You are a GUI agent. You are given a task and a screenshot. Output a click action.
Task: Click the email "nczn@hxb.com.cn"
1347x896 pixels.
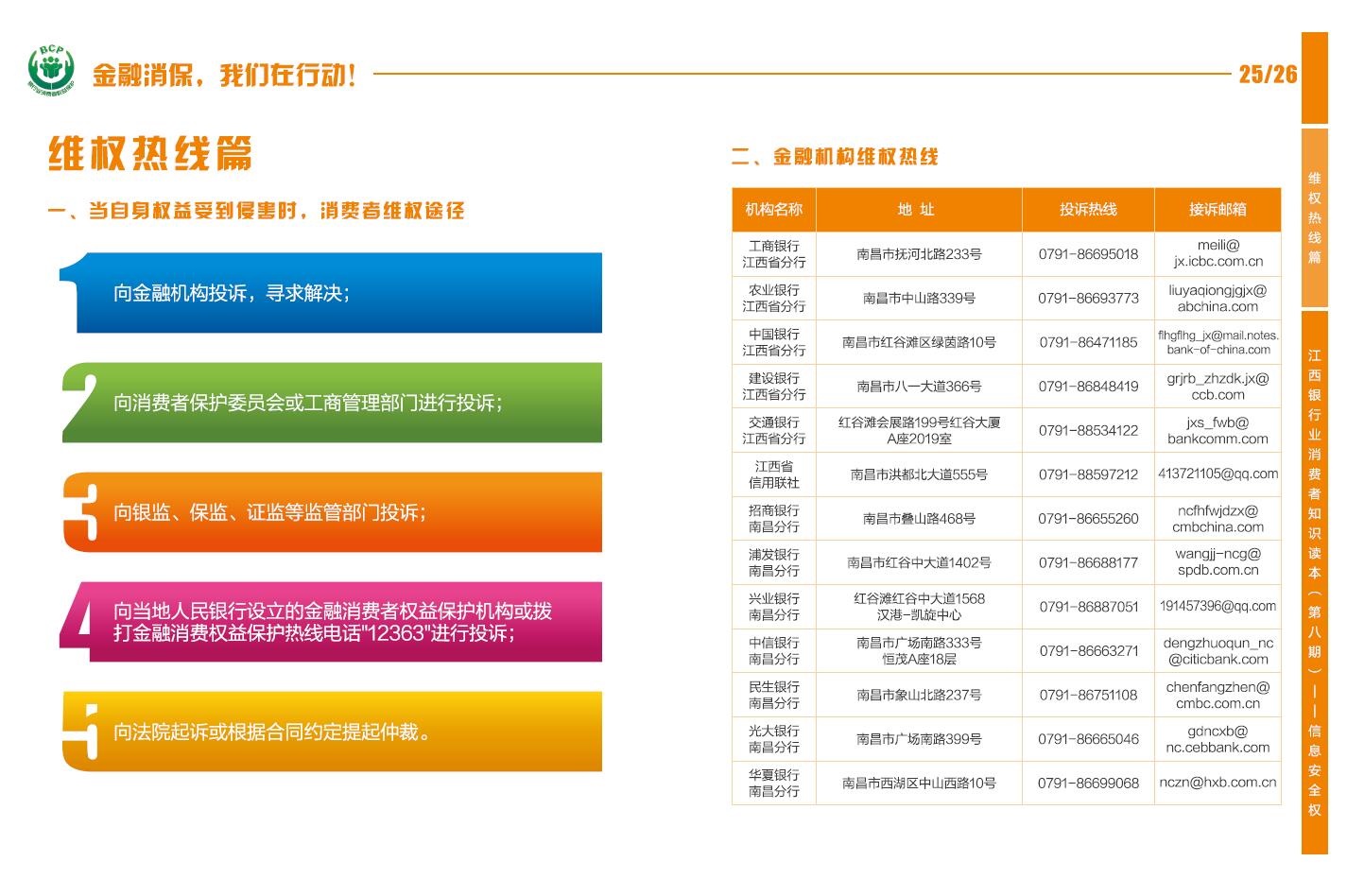1217,784
